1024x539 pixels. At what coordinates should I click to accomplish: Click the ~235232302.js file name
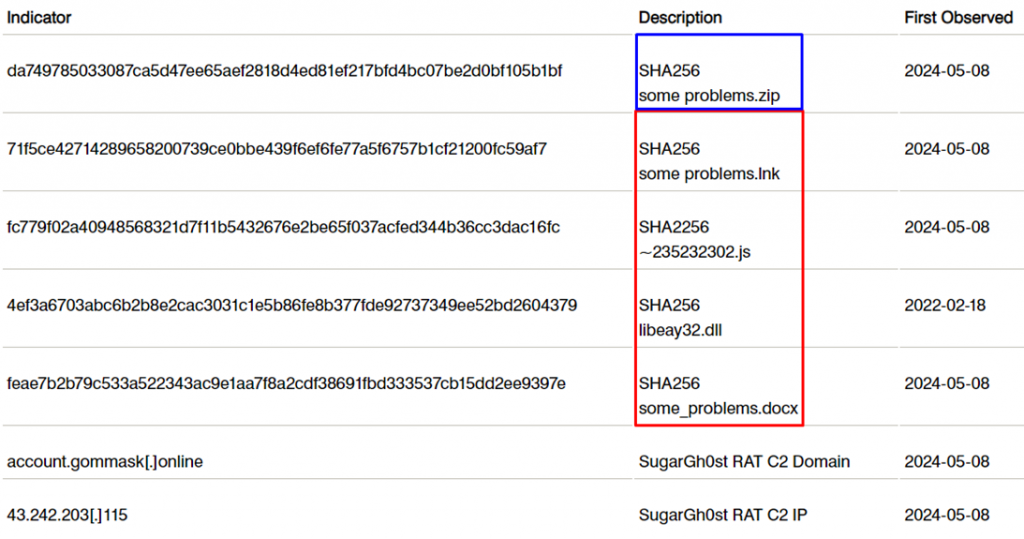click(695, 252)
